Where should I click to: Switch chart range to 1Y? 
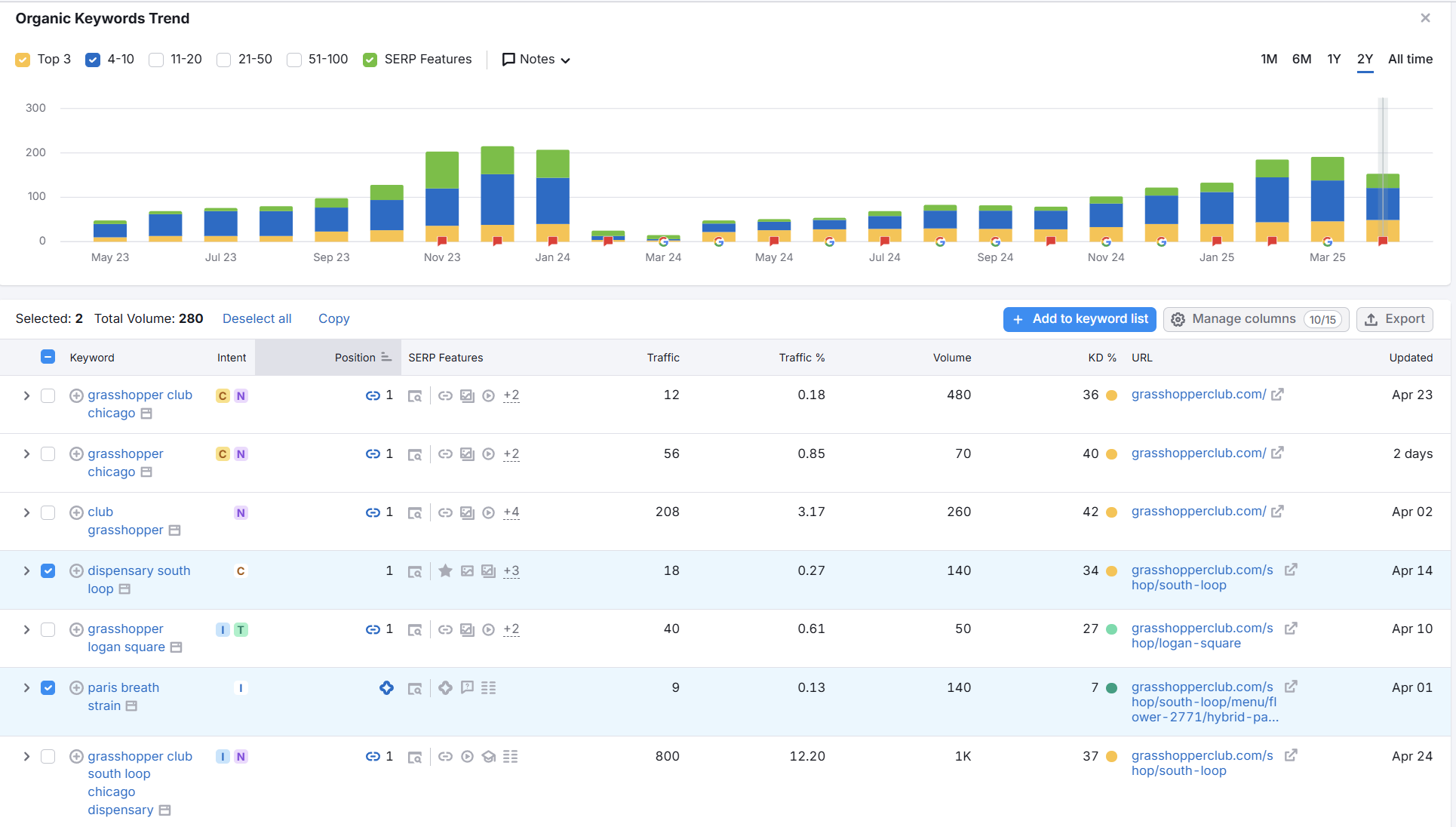[1334, 59]
